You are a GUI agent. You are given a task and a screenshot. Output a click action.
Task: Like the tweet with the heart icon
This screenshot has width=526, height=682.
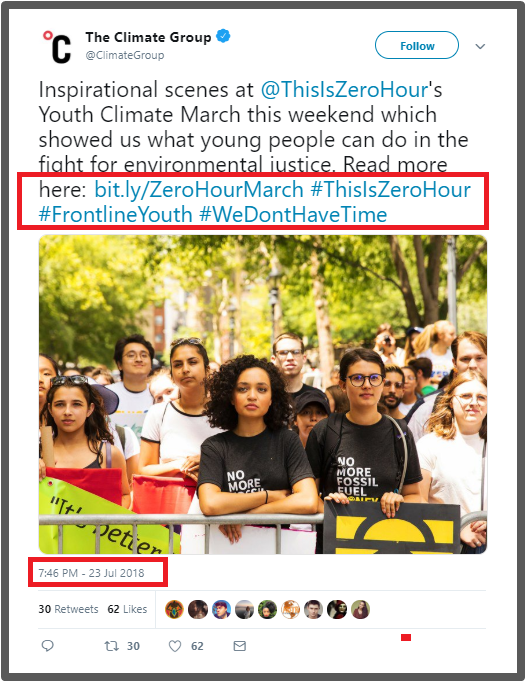175,646
